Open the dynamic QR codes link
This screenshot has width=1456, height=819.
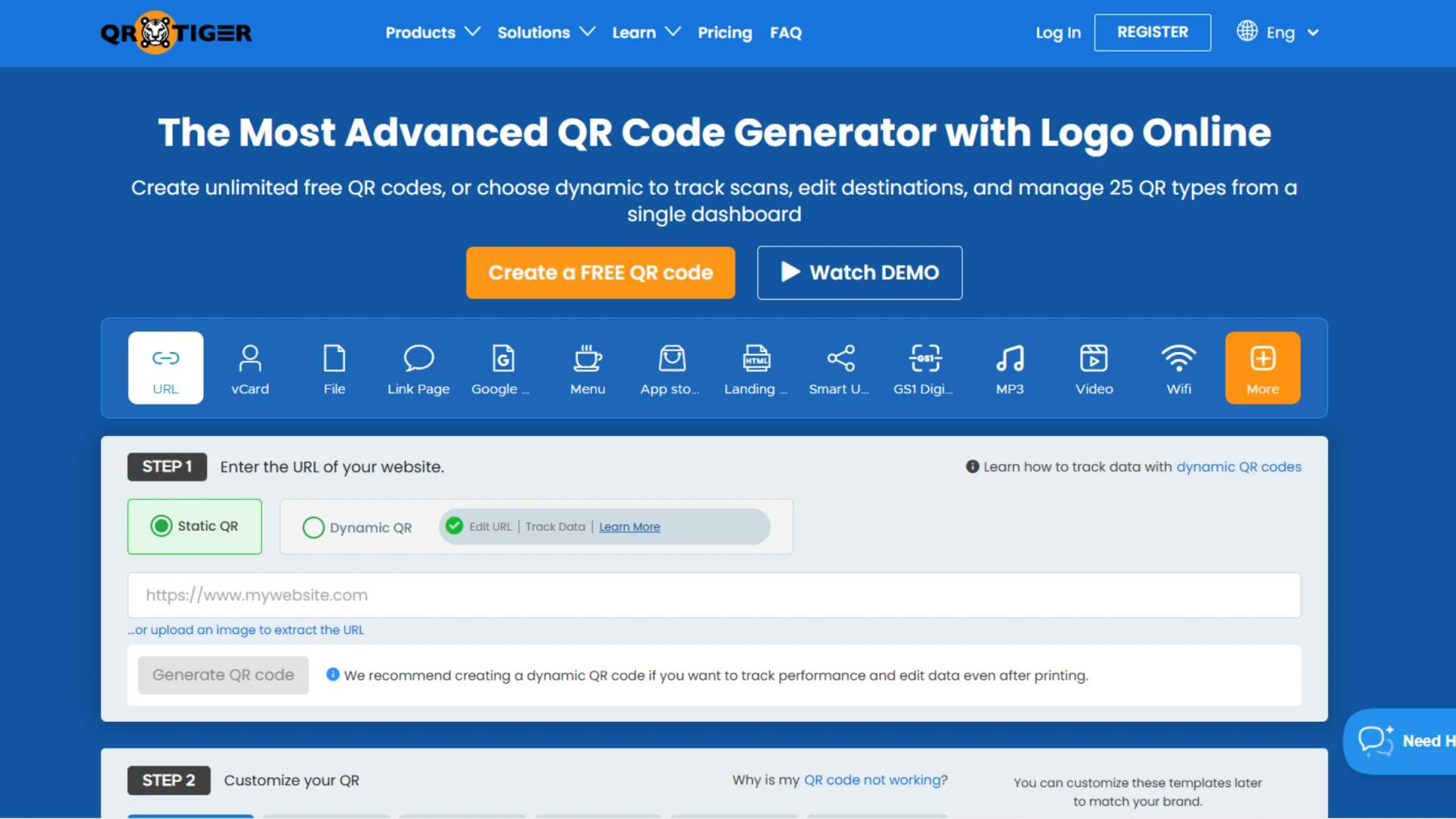1238,467
